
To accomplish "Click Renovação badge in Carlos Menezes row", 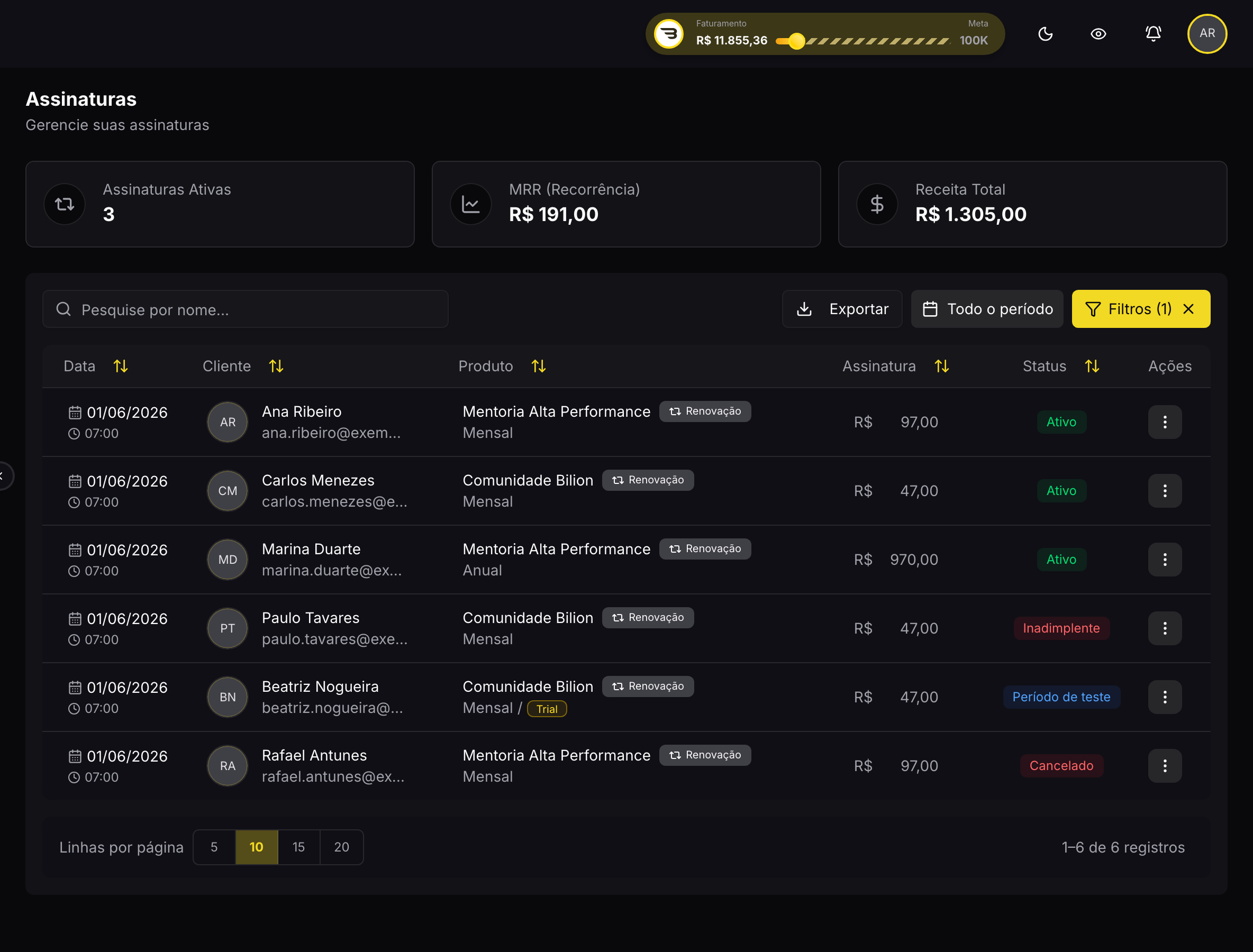I will click(648, 480).
